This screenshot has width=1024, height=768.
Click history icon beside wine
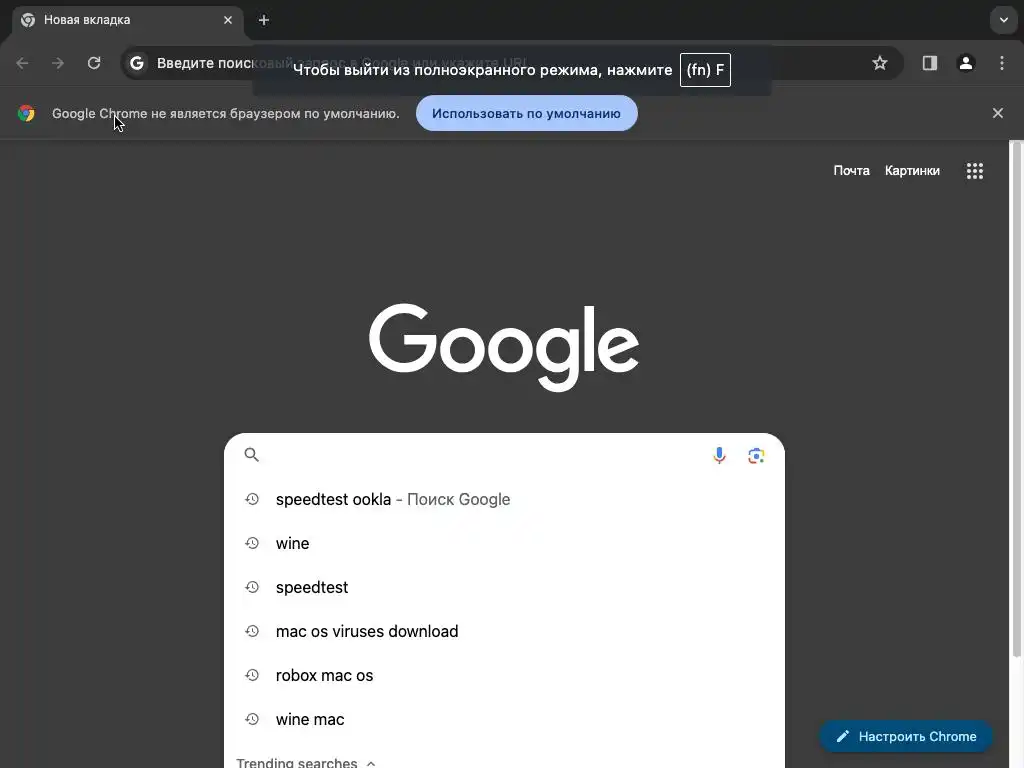[252, 543]
